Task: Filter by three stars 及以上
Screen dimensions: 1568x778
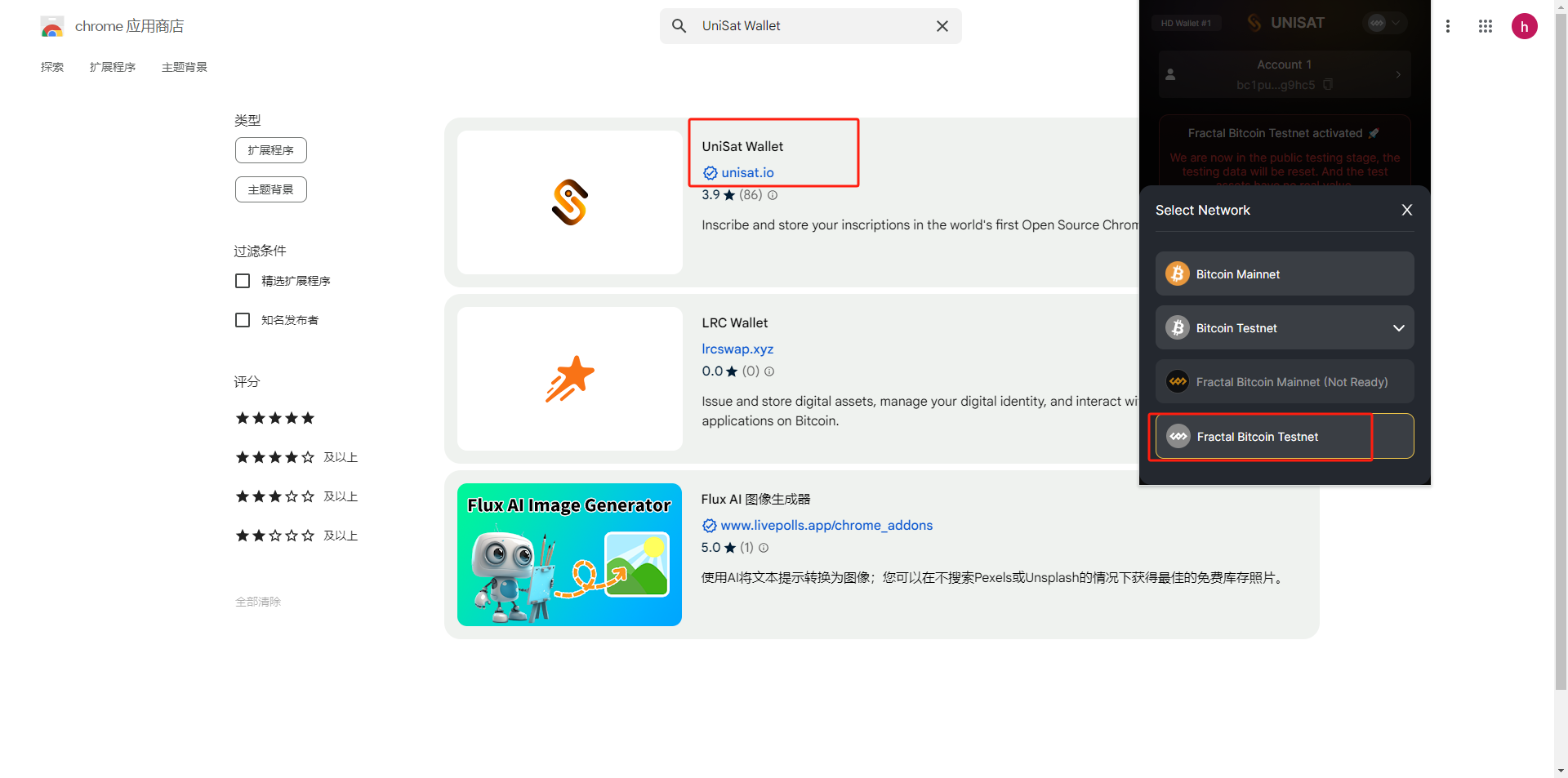Action: click(x=296, y=496)
